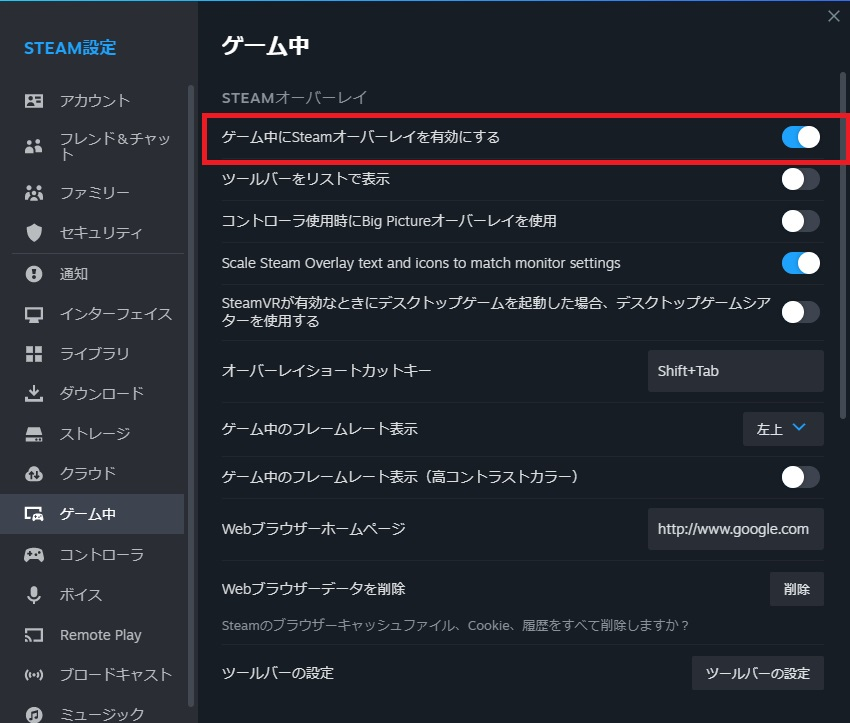Switch to 通知 settings
Viewport: 850px width, 723px height.
(92, 274)
